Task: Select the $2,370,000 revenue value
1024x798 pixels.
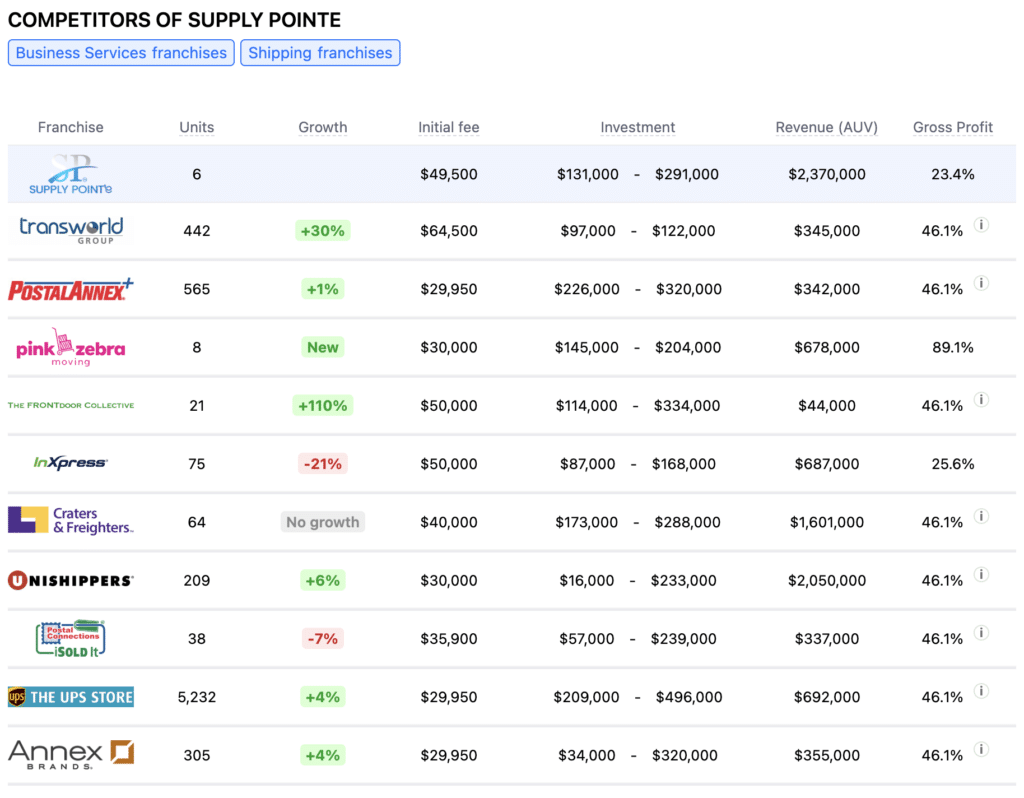Action: point(827,174)
